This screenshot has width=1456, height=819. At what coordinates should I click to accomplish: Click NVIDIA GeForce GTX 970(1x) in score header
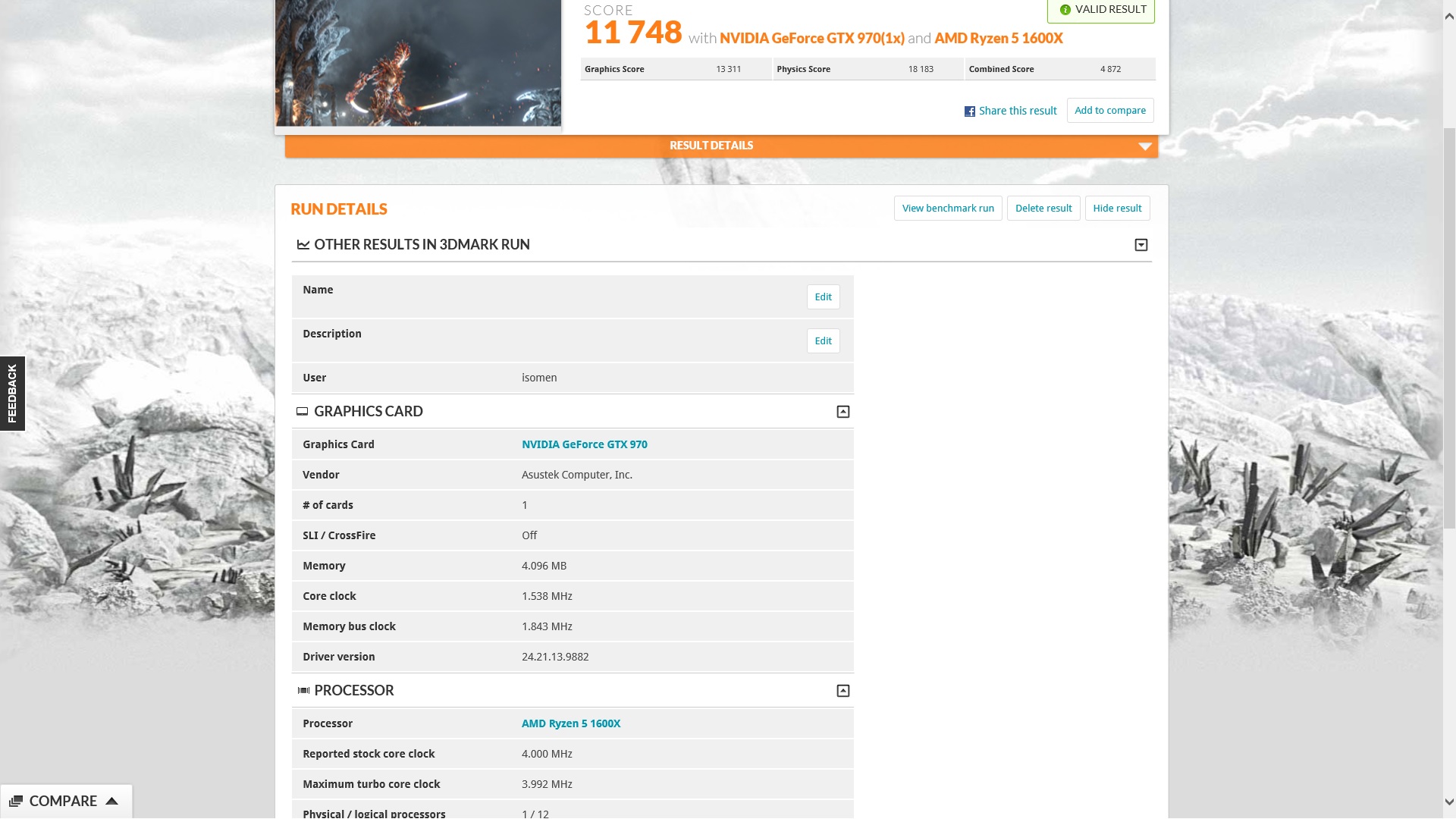coord(811,38)
